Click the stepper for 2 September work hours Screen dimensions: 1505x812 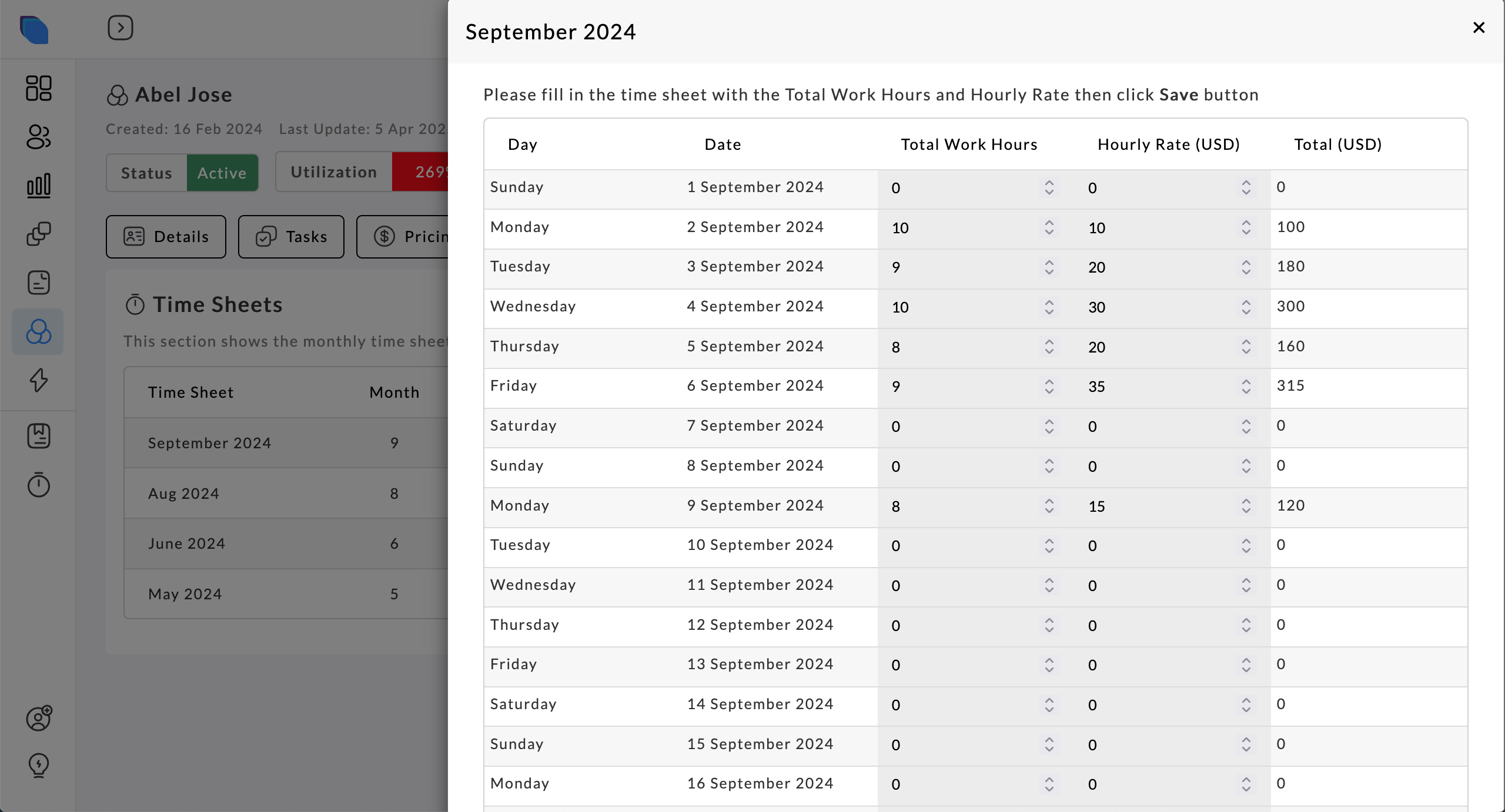tap(1049, 227)
